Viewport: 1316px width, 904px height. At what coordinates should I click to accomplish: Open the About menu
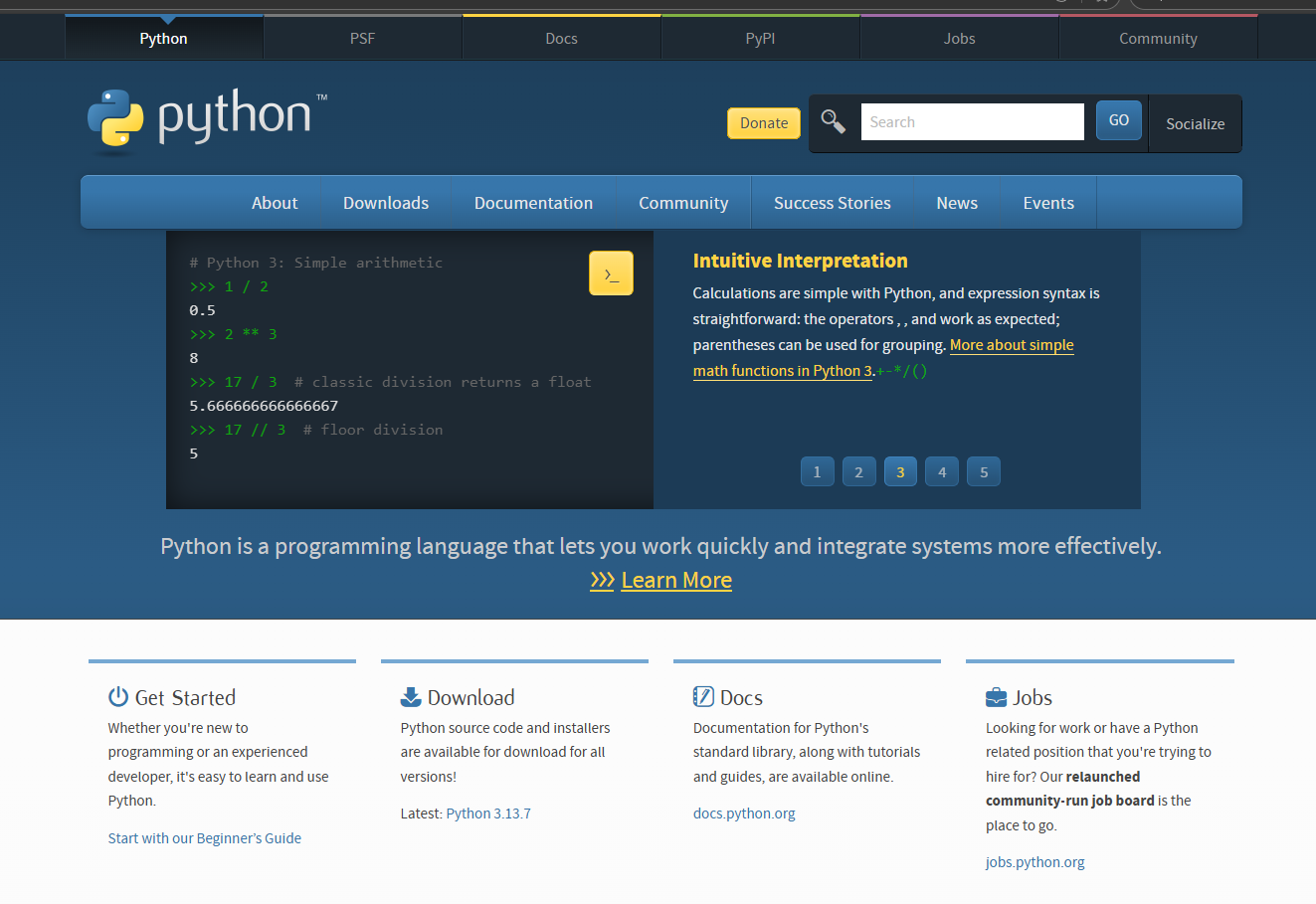pos(275,203)
